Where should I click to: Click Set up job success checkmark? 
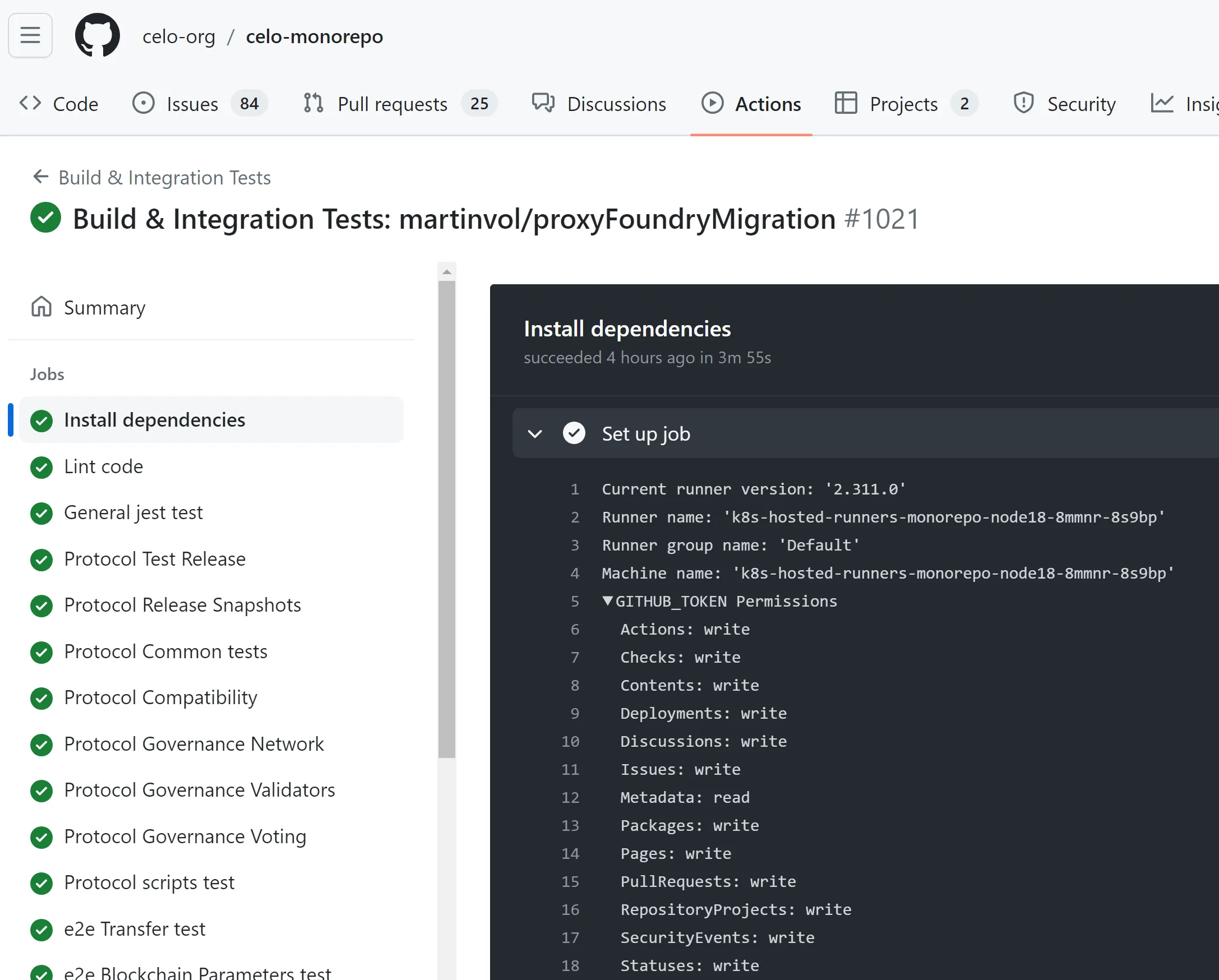[574, 433]
